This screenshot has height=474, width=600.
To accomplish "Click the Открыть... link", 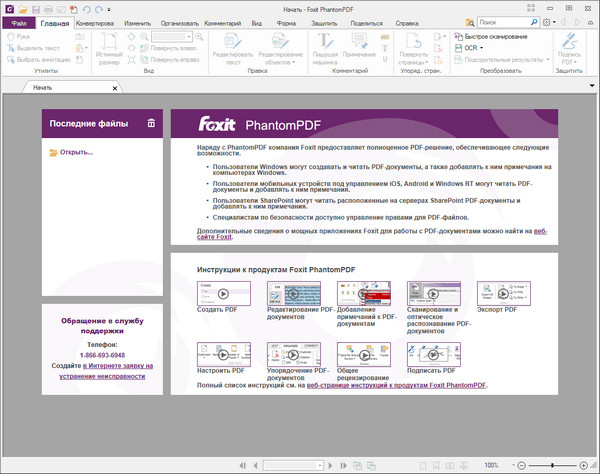I will tap(75, 152).
